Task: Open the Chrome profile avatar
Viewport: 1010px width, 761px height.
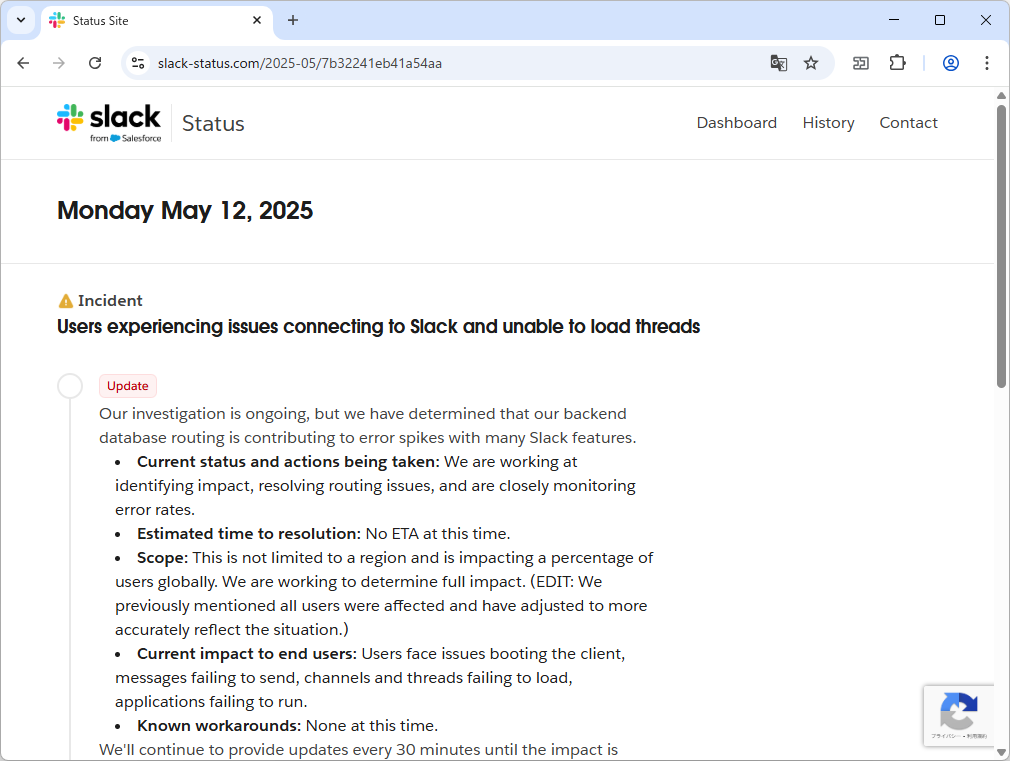Action: pos(951,63)
